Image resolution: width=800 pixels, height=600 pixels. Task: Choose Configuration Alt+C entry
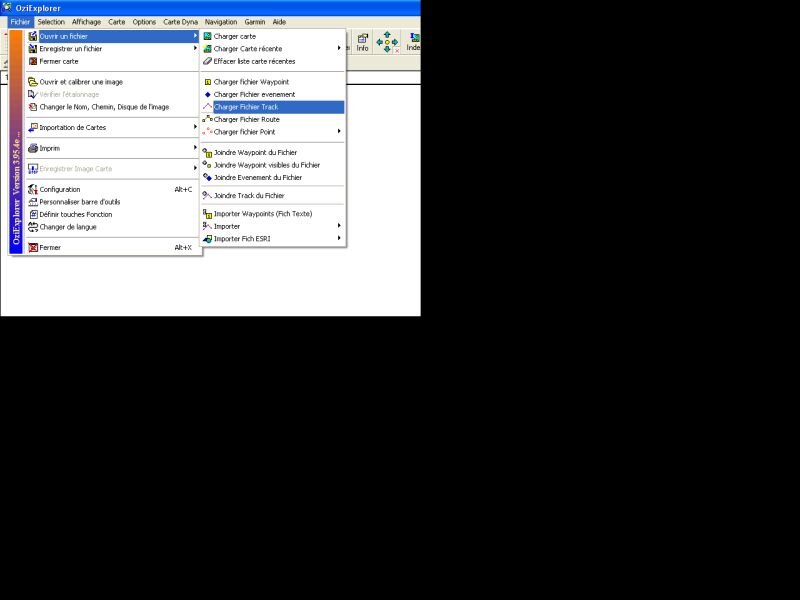point(113,189)
